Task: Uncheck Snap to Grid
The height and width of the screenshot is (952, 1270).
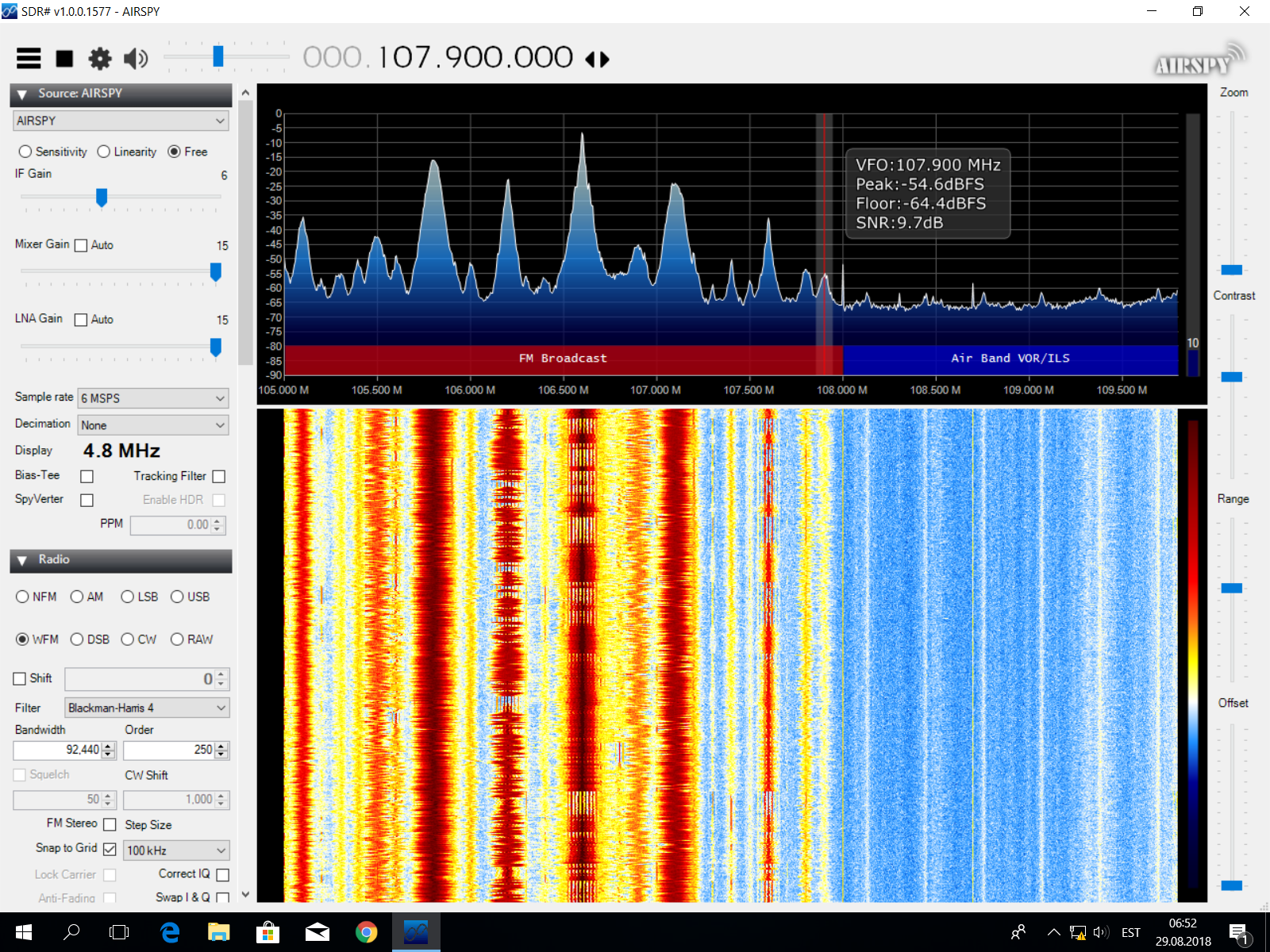Action: coord(110,849)
